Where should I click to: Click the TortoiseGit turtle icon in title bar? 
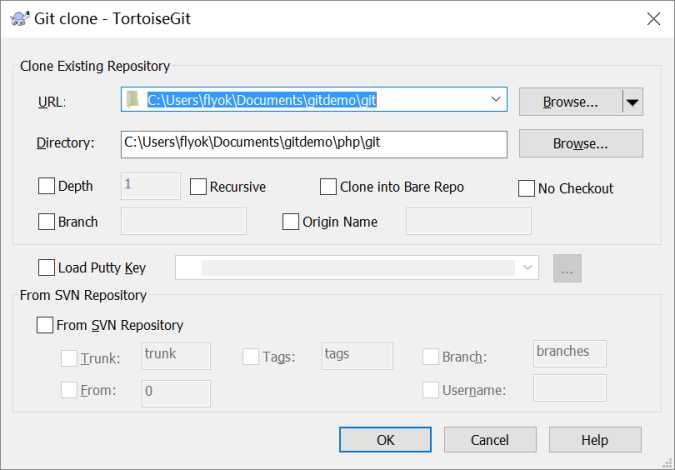[19, 19]
